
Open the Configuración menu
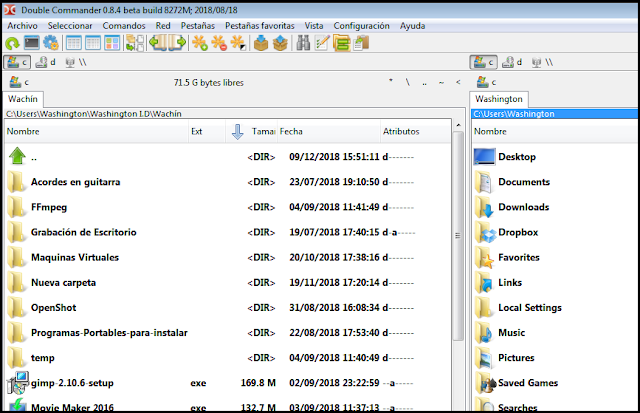click(362, 26)
